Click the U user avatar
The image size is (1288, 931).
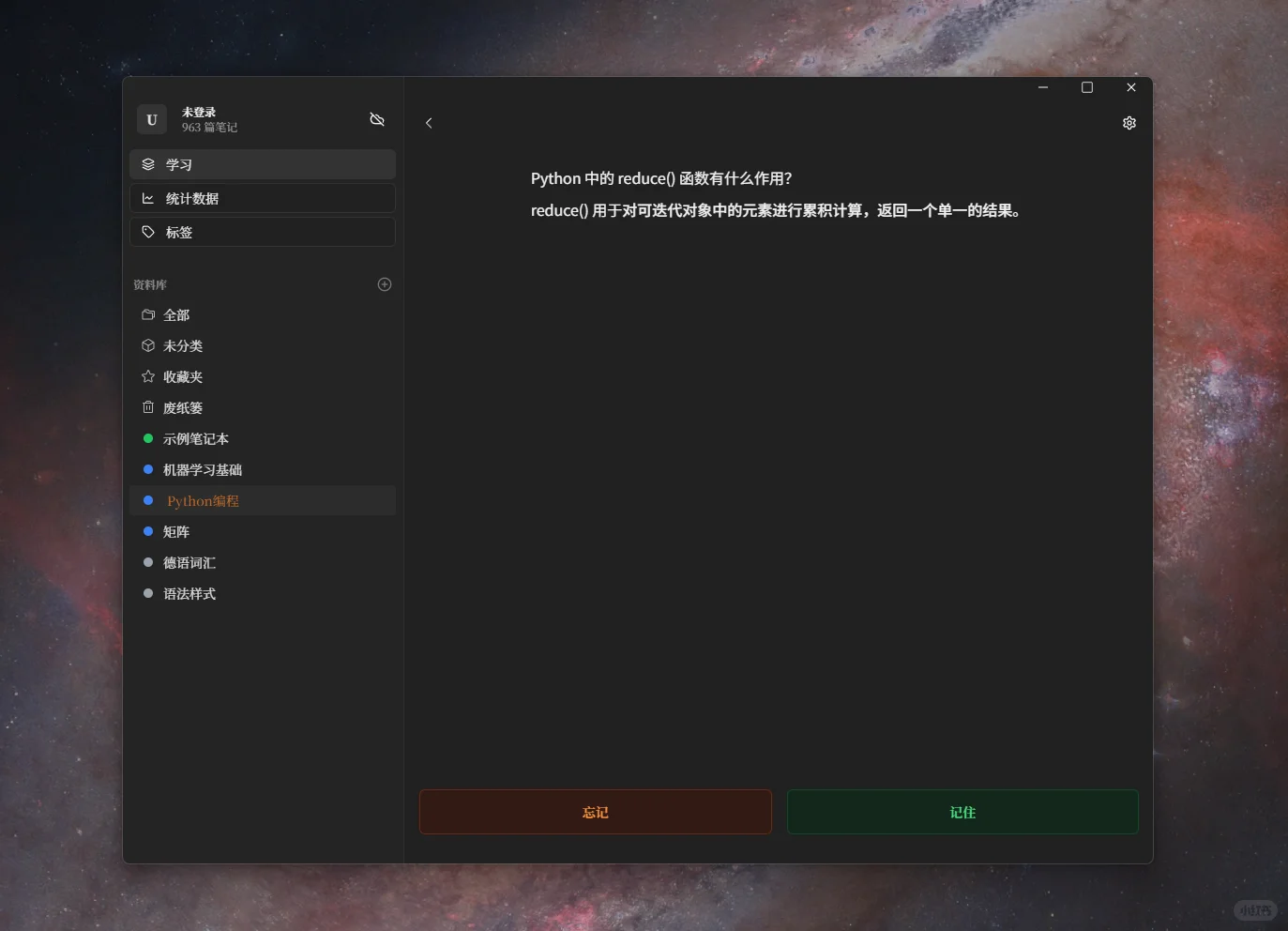pyautogui.click(x=151, y=119)
